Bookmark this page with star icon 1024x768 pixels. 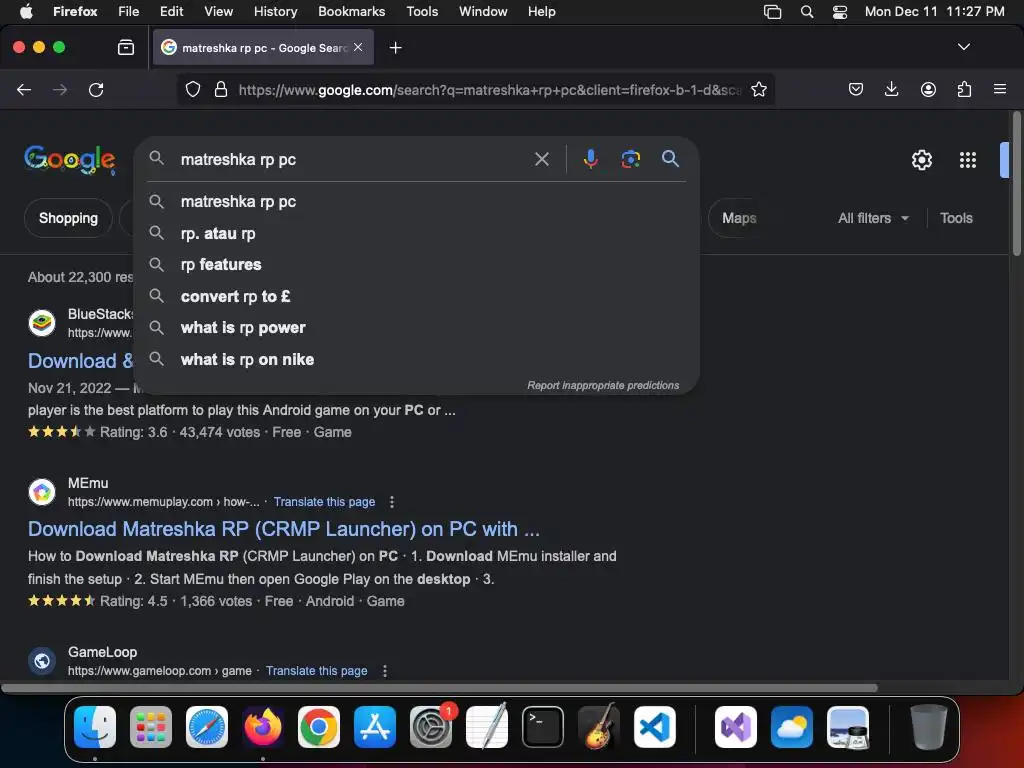(758, 89)
